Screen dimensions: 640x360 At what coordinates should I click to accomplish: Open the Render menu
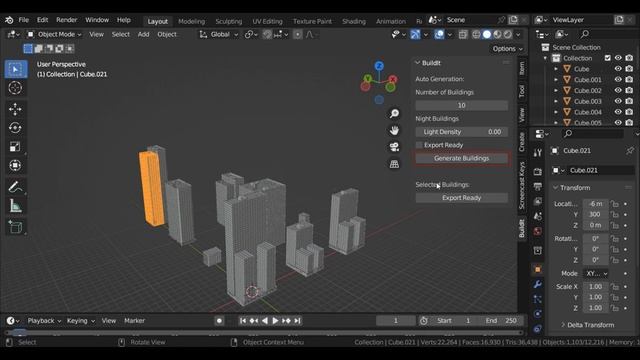67,20
